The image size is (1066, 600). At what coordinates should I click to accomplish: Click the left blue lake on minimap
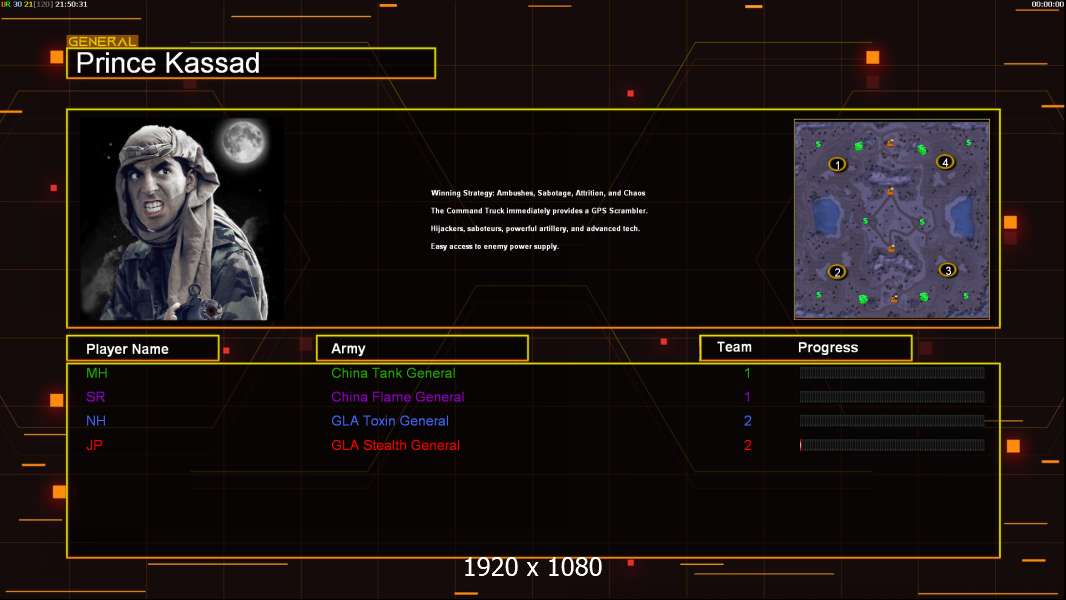click(825, 215)
